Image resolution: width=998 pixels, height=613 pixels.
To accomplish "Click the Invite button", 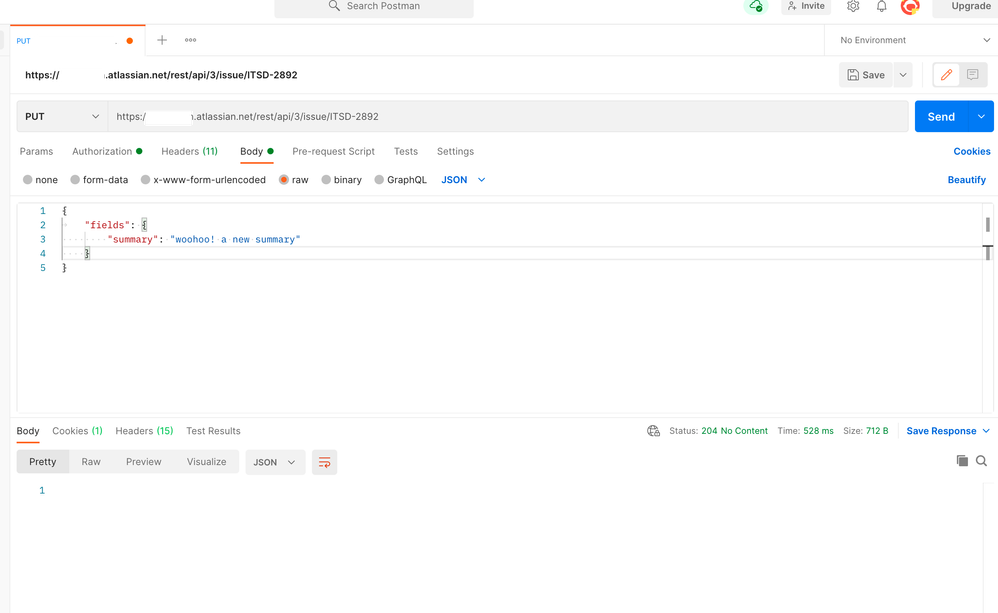I will click(x=806, y=6).
